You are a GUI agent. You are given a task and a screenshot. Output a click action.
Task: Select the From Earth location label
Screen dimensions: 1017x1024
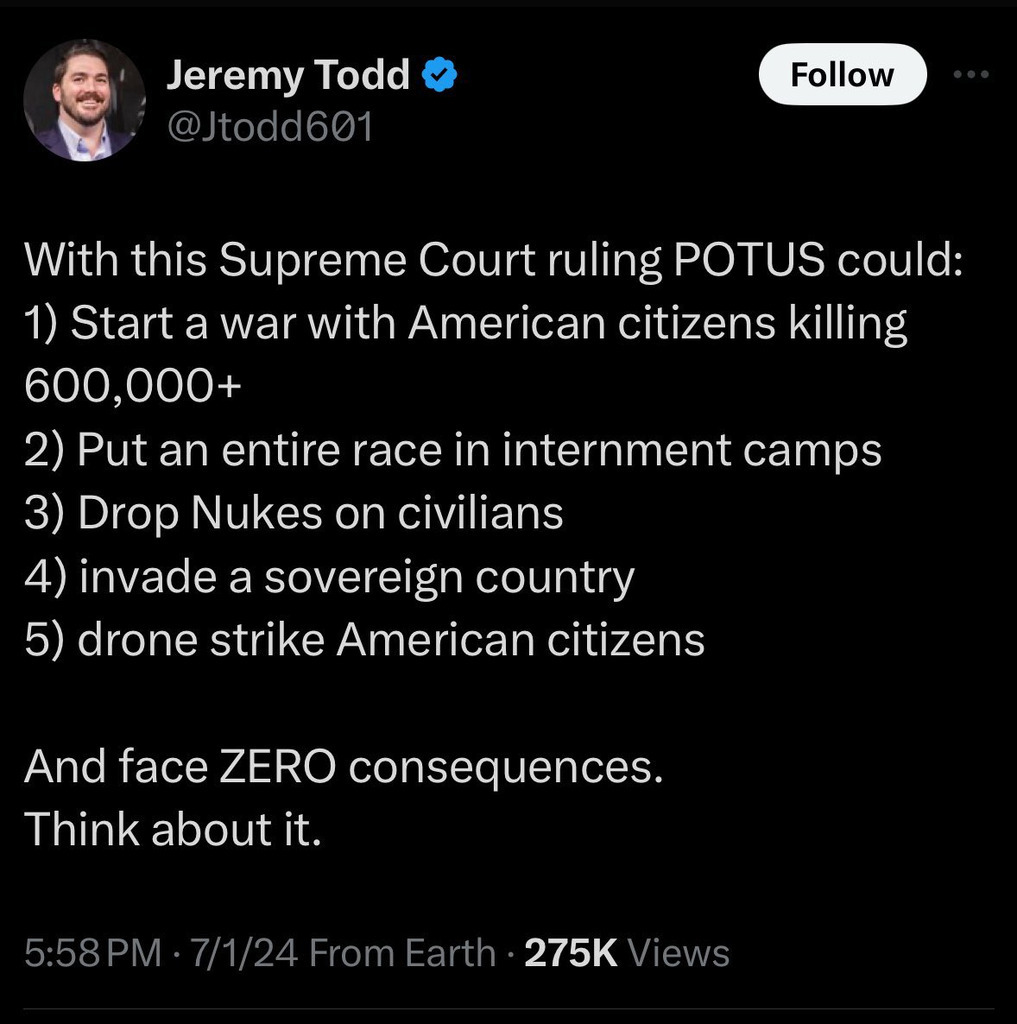402,953
